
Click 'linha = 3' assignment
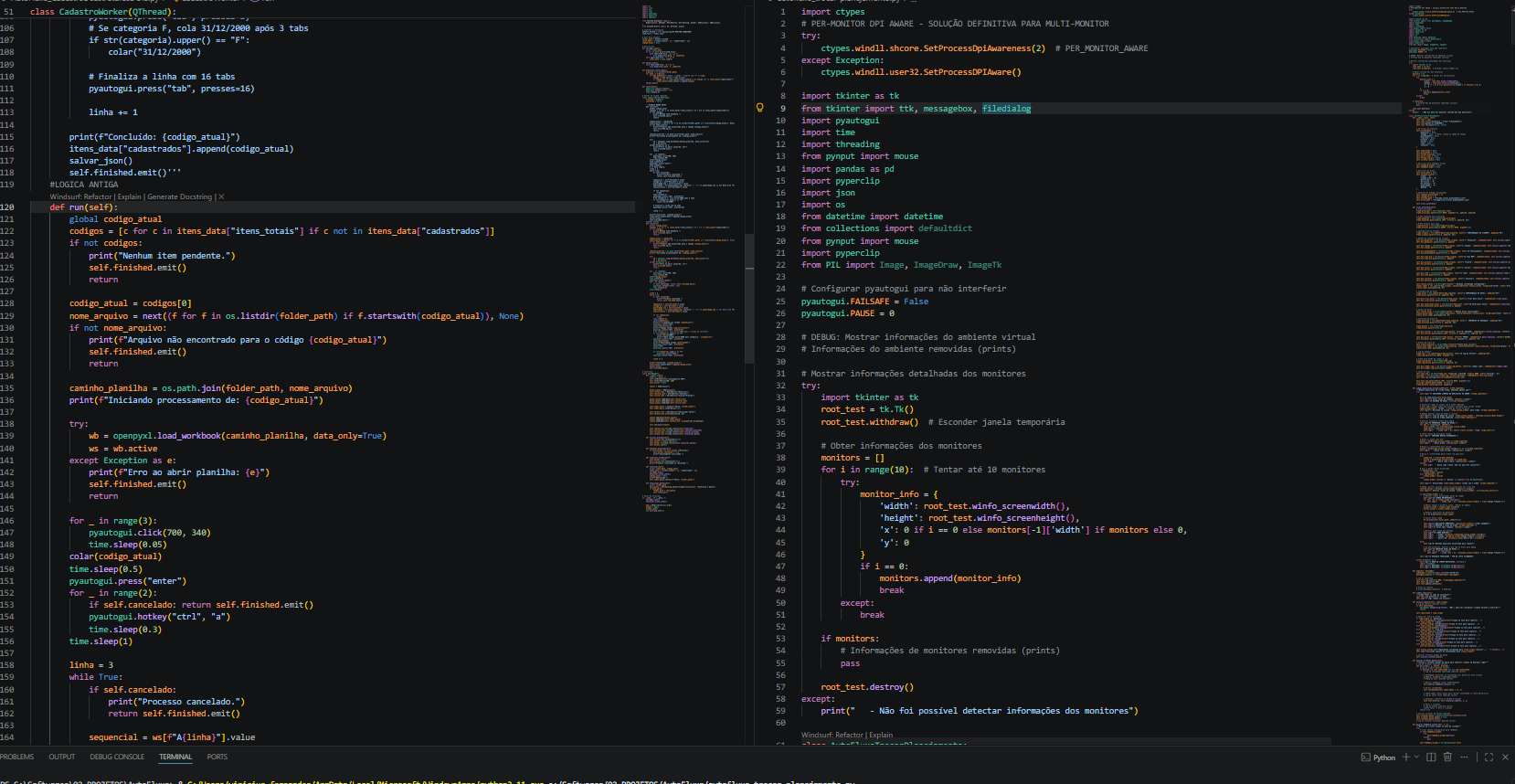(x=91, y=665)
